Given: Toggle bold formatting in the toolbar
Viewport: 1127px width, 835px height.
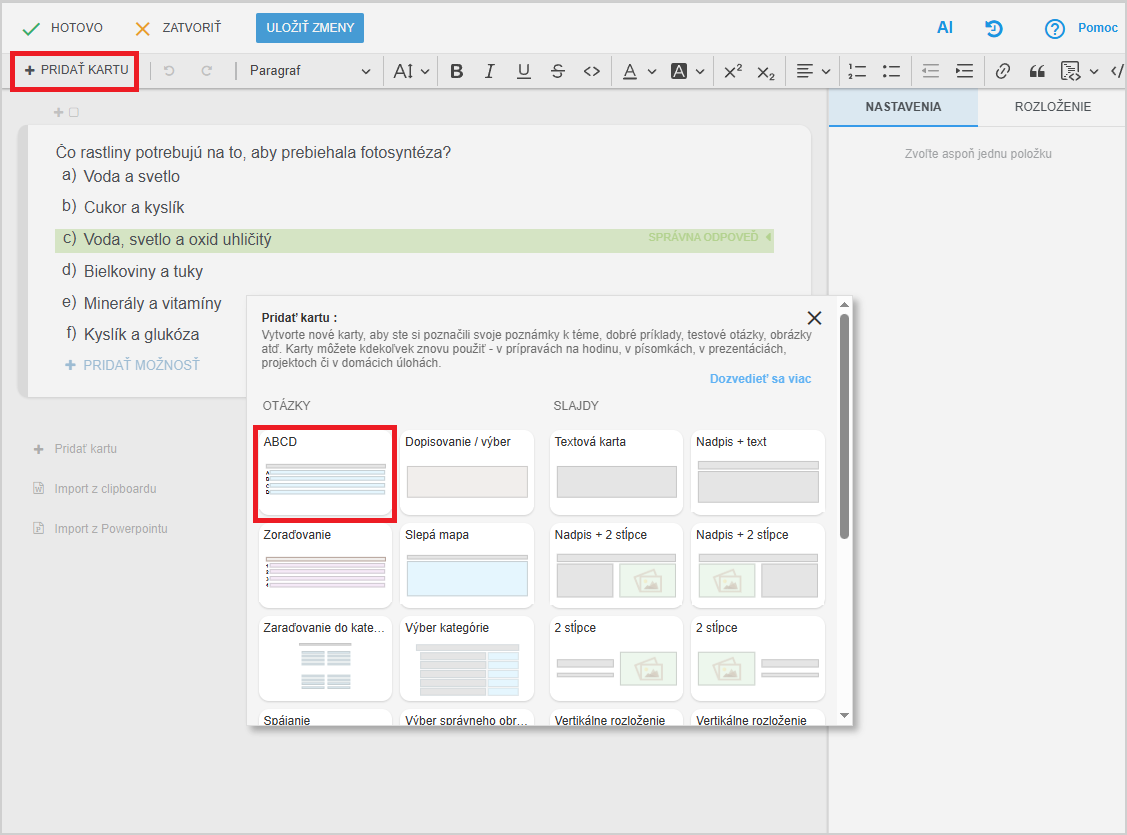Looking at the screenshot, I should coord(457,71).
